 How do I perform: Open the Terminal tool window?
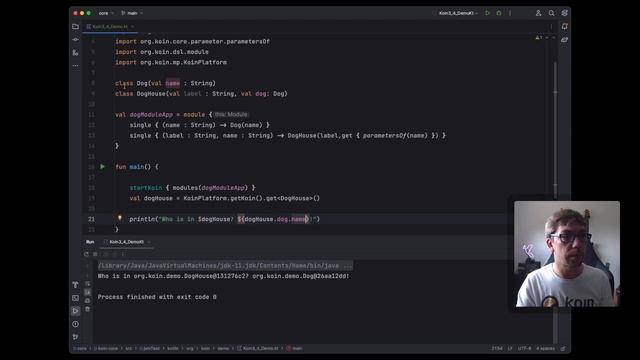(x=76, y=298)
